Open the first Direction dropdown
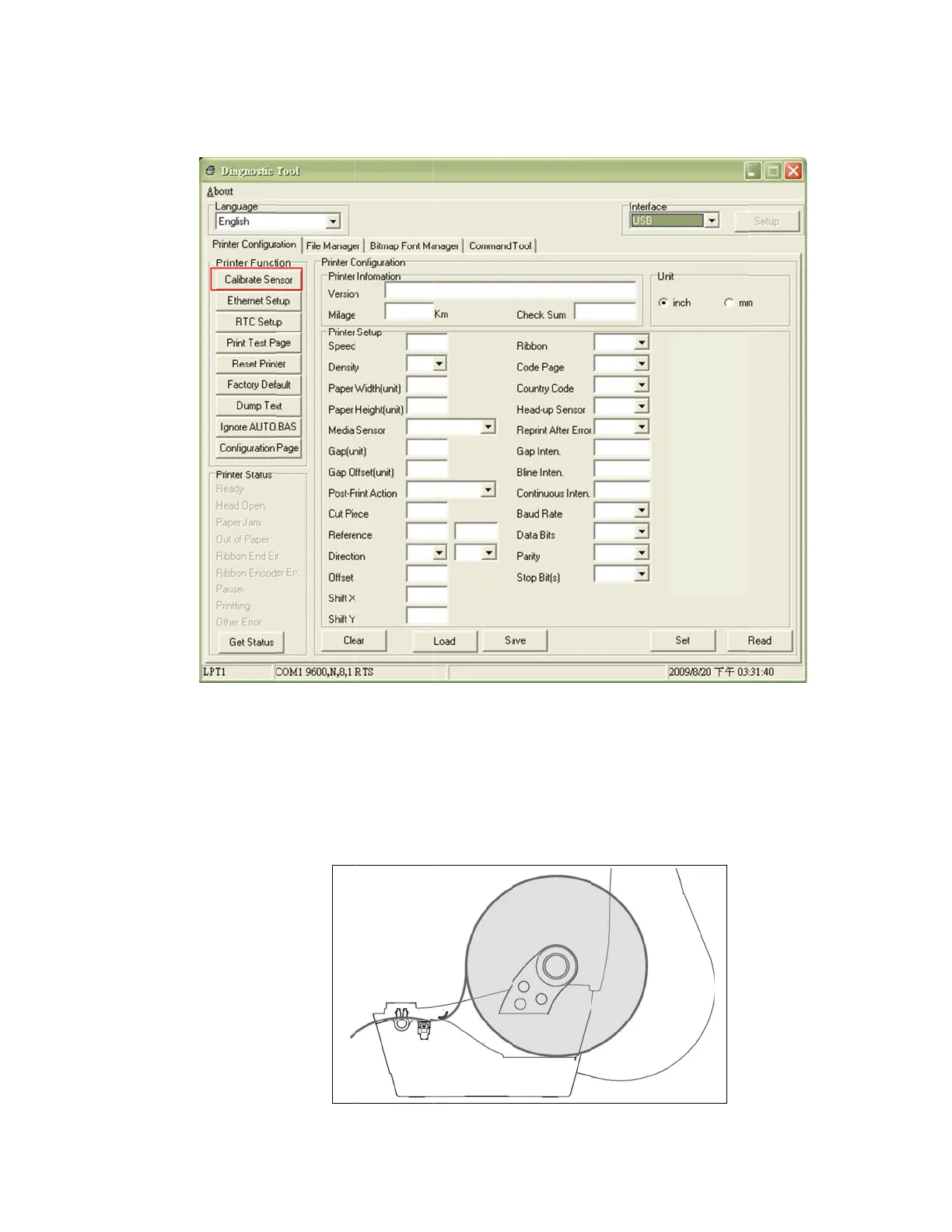The height and width of the screenshot is (1232, 952). (439, 553)
